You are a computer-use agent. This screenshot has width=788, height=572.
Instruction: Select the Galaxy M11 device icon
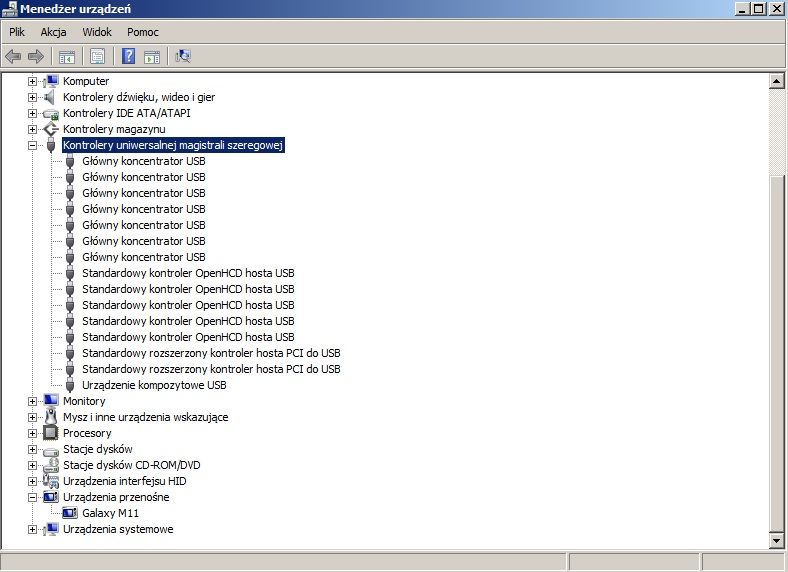[x=70, y=513]
